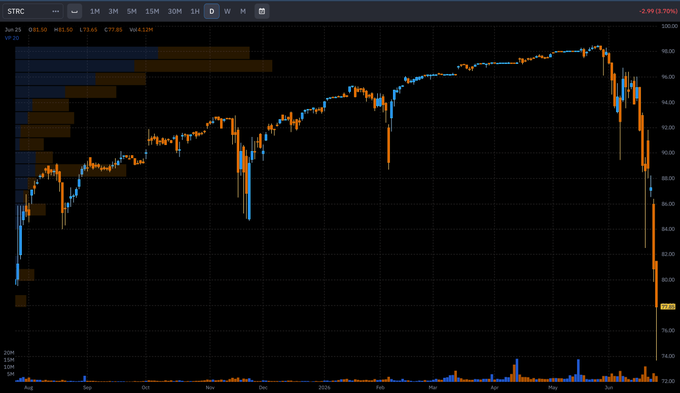Select the monthly M timeframe after W
Viewport: 680px width, 393px height.
(243, 11)
